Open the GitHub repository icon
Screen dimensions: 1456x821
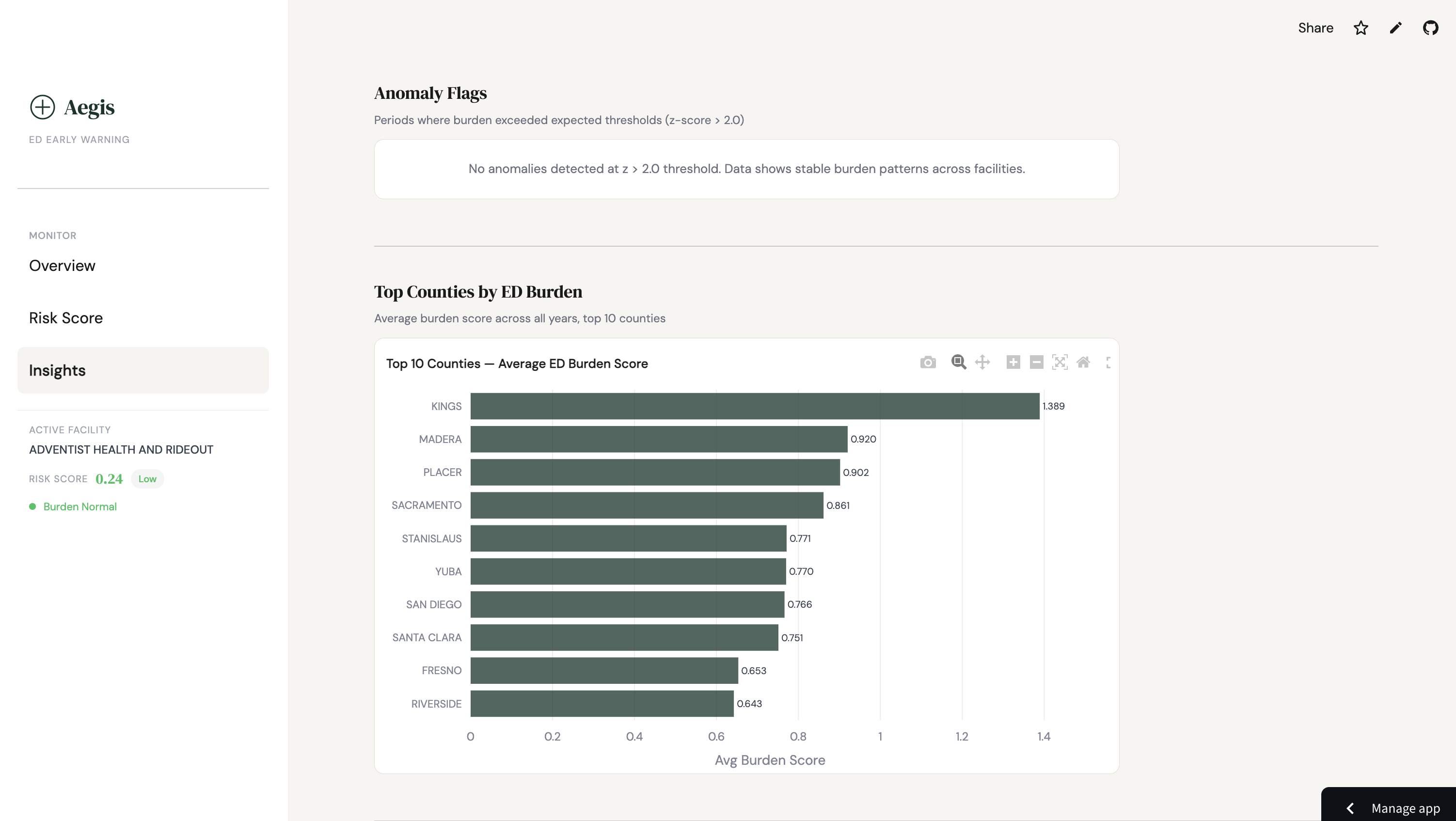tap(1431, 28)
